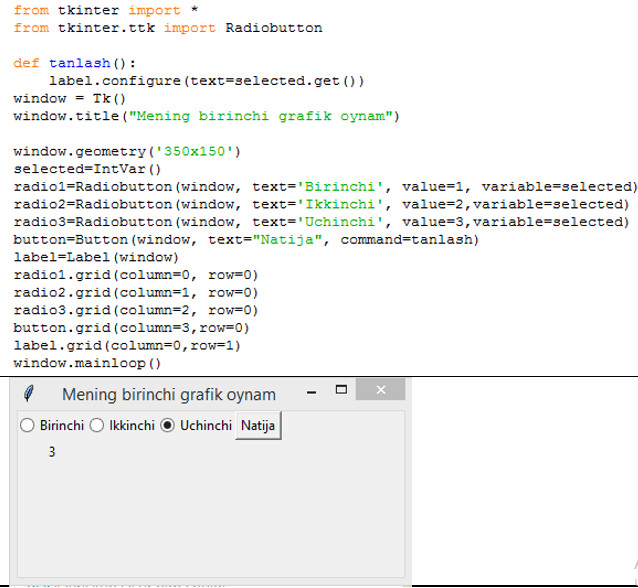Screen dimensions: 638x588
Task: Click the window.title code line
Action: 205,116
